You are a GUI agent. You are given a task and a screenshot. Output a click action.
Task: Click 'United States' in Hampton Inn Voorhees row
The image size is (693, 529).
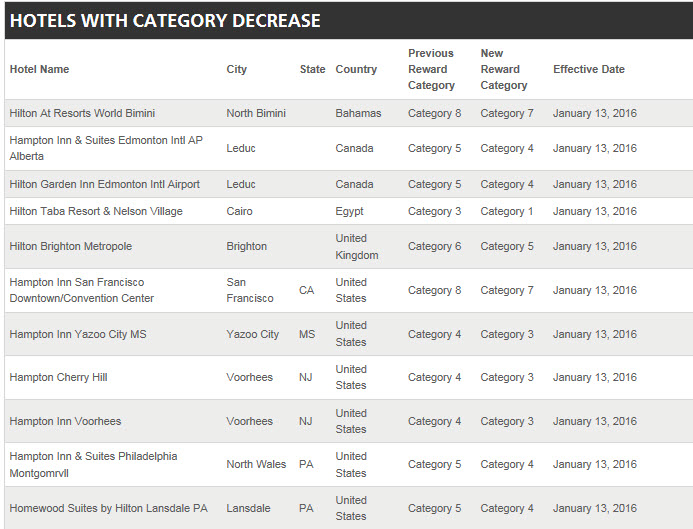(x=351, y=421)
